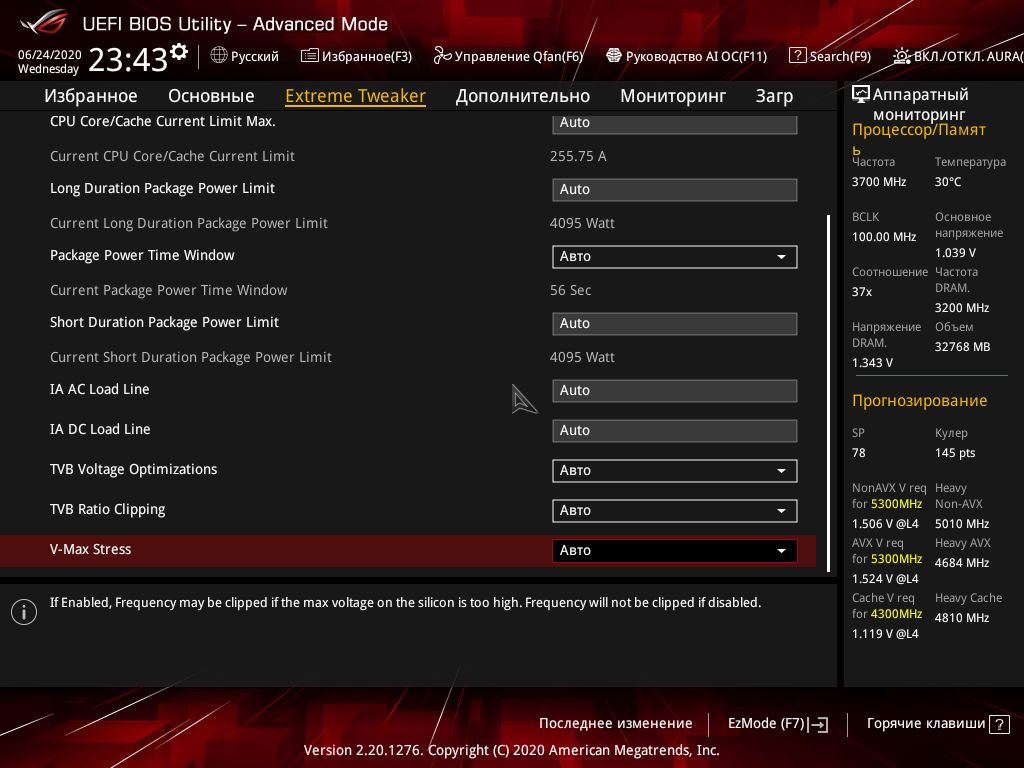The width and height of the screenshot is (1024, 768).
Task: Click the 23:43 clock time
Action: pos(128,60)
